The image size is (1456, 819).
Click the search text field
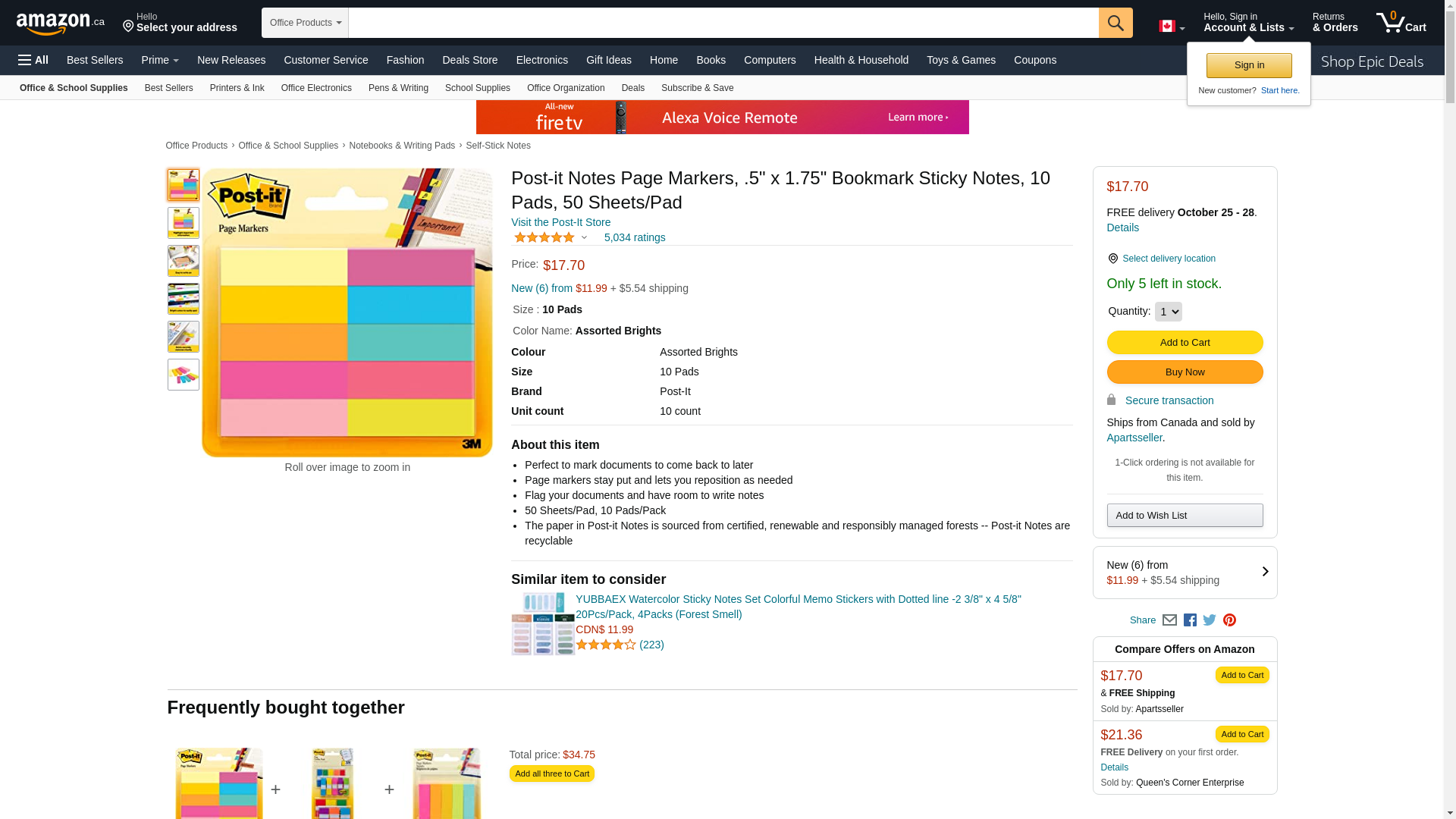pyautogui.click(x=723, y=23)
